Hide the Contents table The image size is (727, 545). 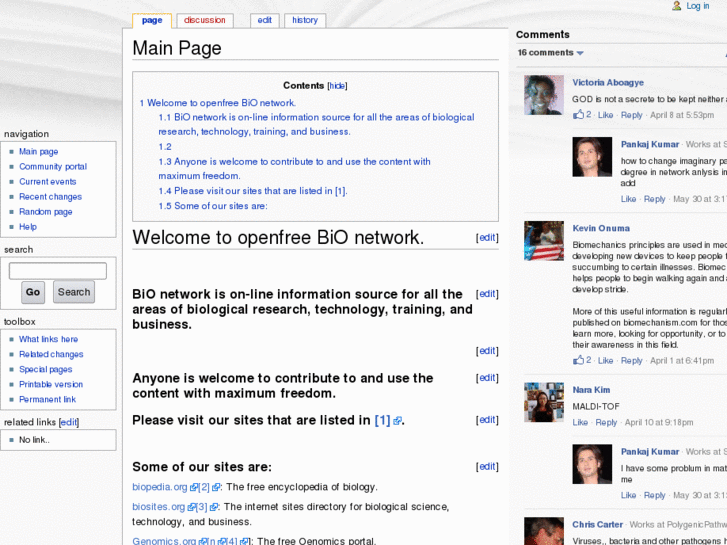(337, 86)
